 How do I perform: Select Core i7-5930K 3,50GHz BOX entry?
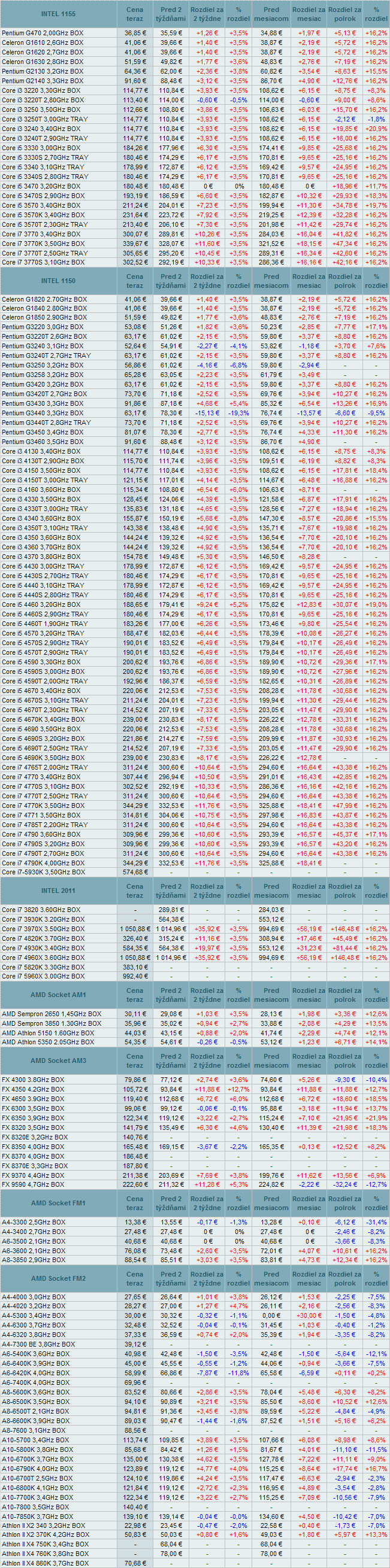point(43,872)
